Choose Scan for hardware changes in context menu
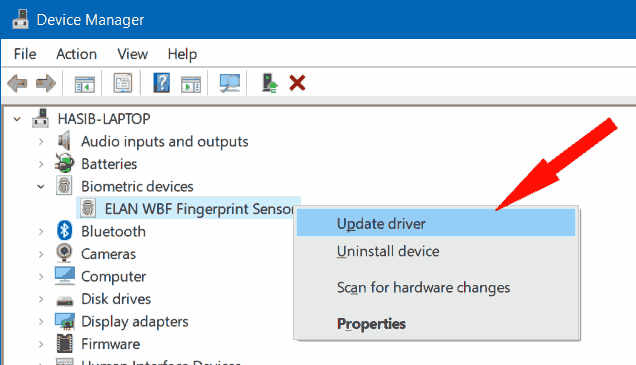Screen dimensions: 636x365 436,287
